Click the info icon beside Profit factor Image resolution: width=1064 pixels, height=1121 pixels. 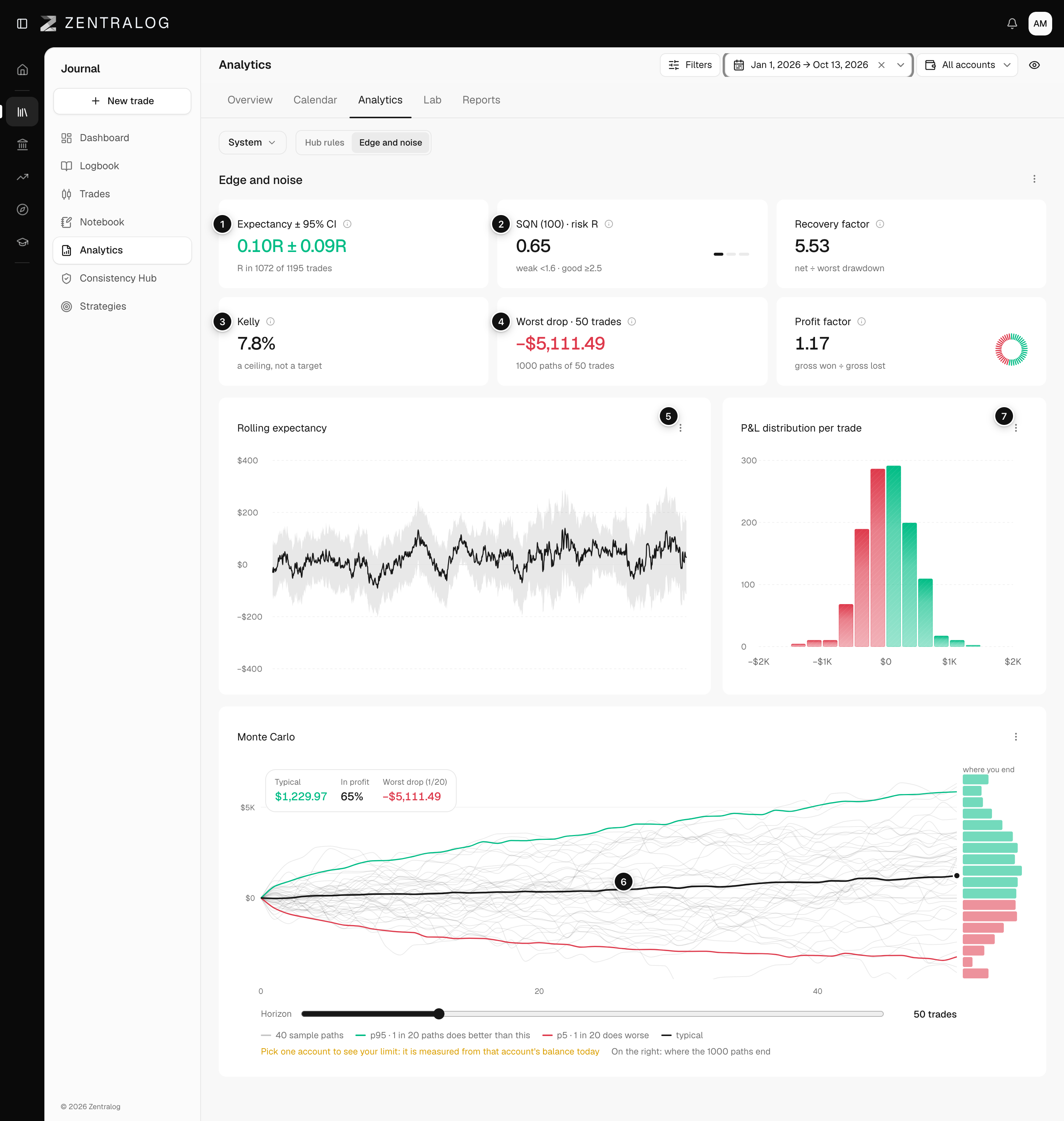tap(862, 322)
